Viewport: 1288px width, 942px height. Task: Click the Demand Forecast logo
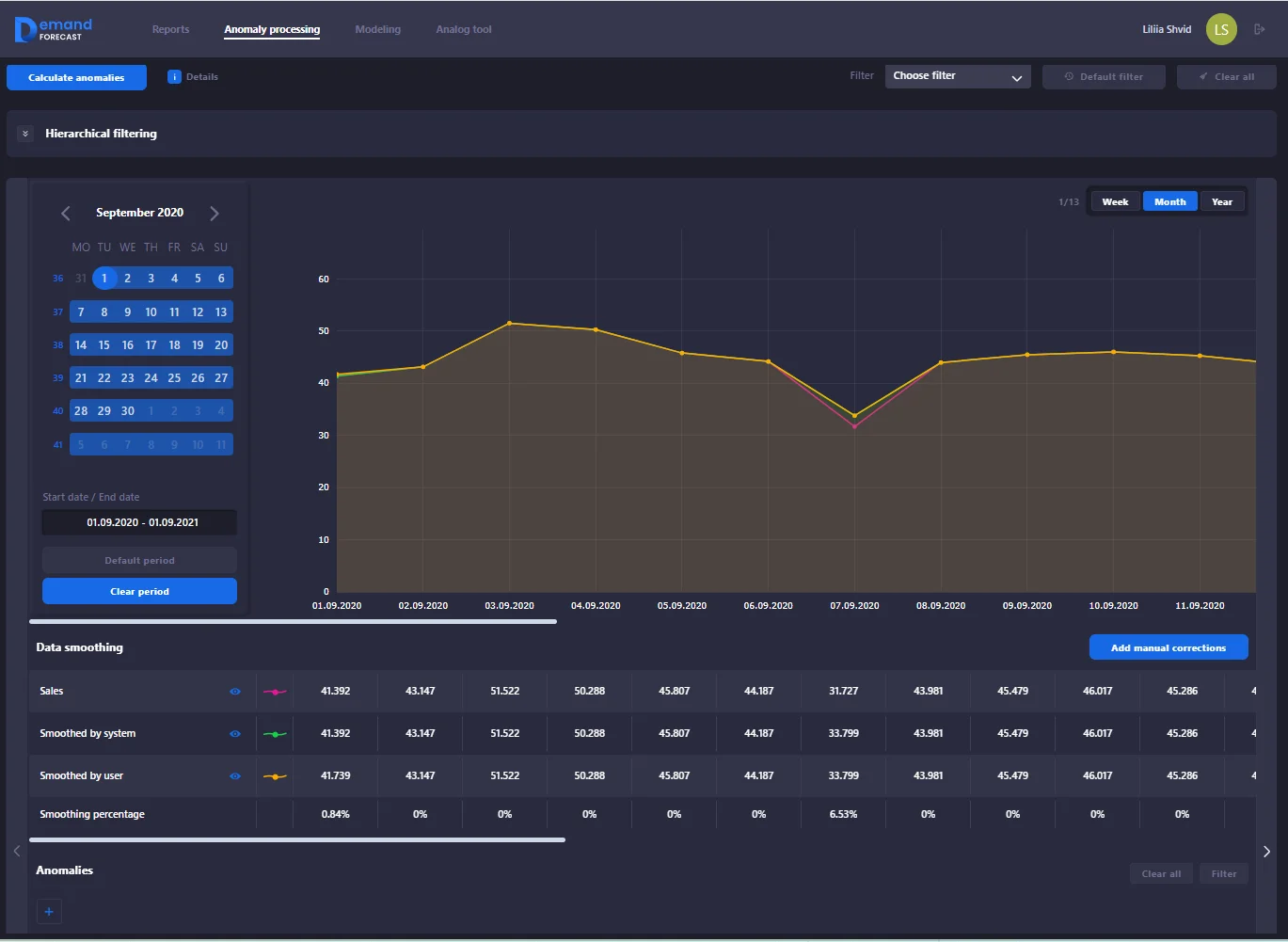(x=54, y=29)
